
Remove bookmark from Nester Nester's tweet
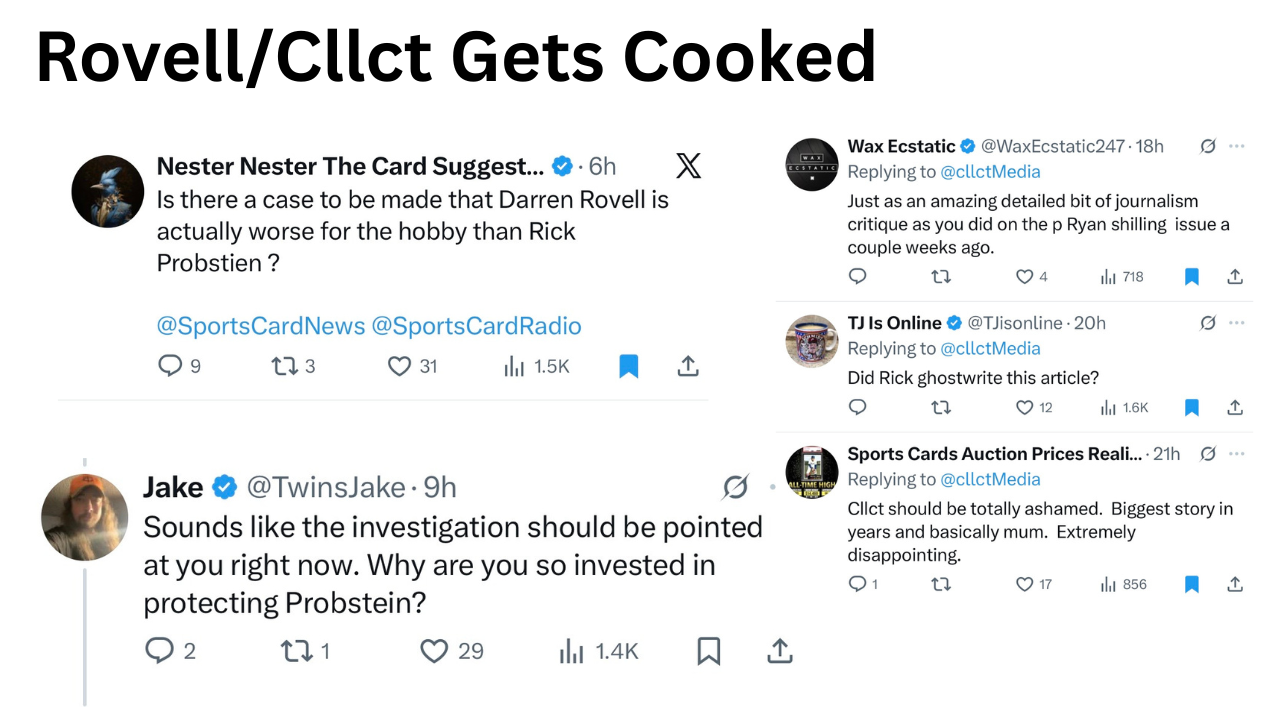628,367
